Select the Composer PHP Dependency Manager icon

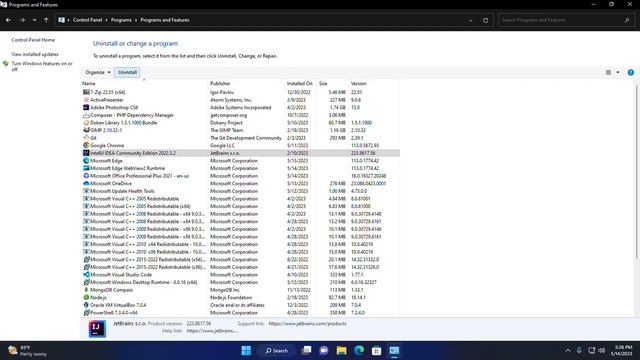pyautogui.click(x=86, y=115)
